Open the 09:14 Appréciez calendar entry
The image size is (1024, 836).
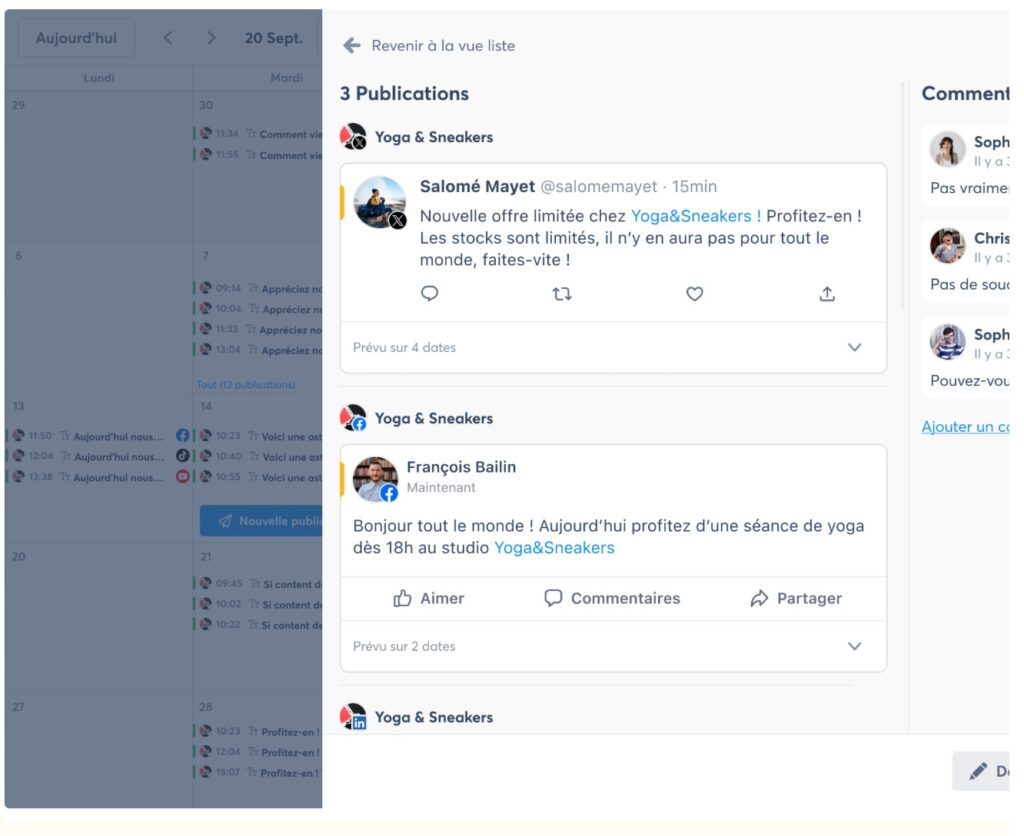pos(258,288)
